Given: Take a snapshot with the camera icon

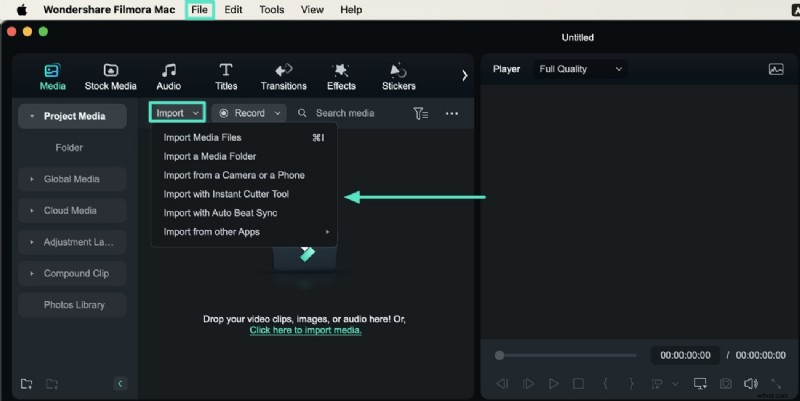Looking at the screenshot, I should point(725,383).
